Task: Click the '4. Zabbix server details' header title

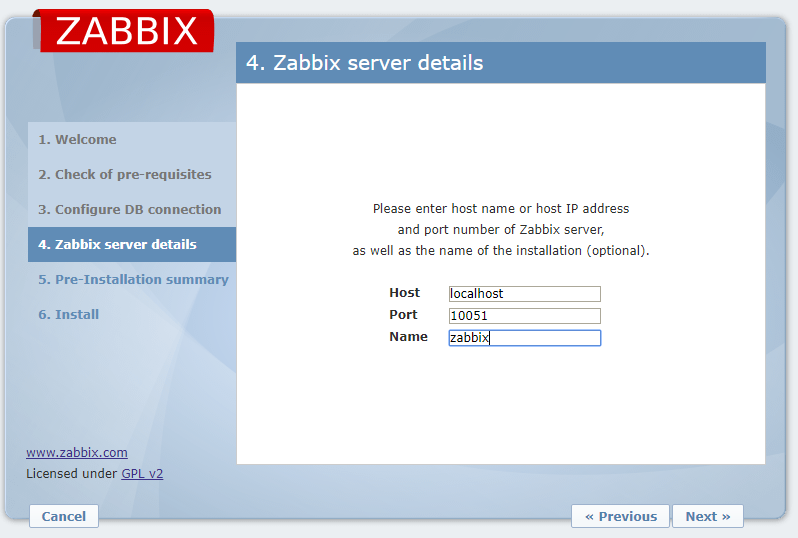Action: click(x=364, y=63)
